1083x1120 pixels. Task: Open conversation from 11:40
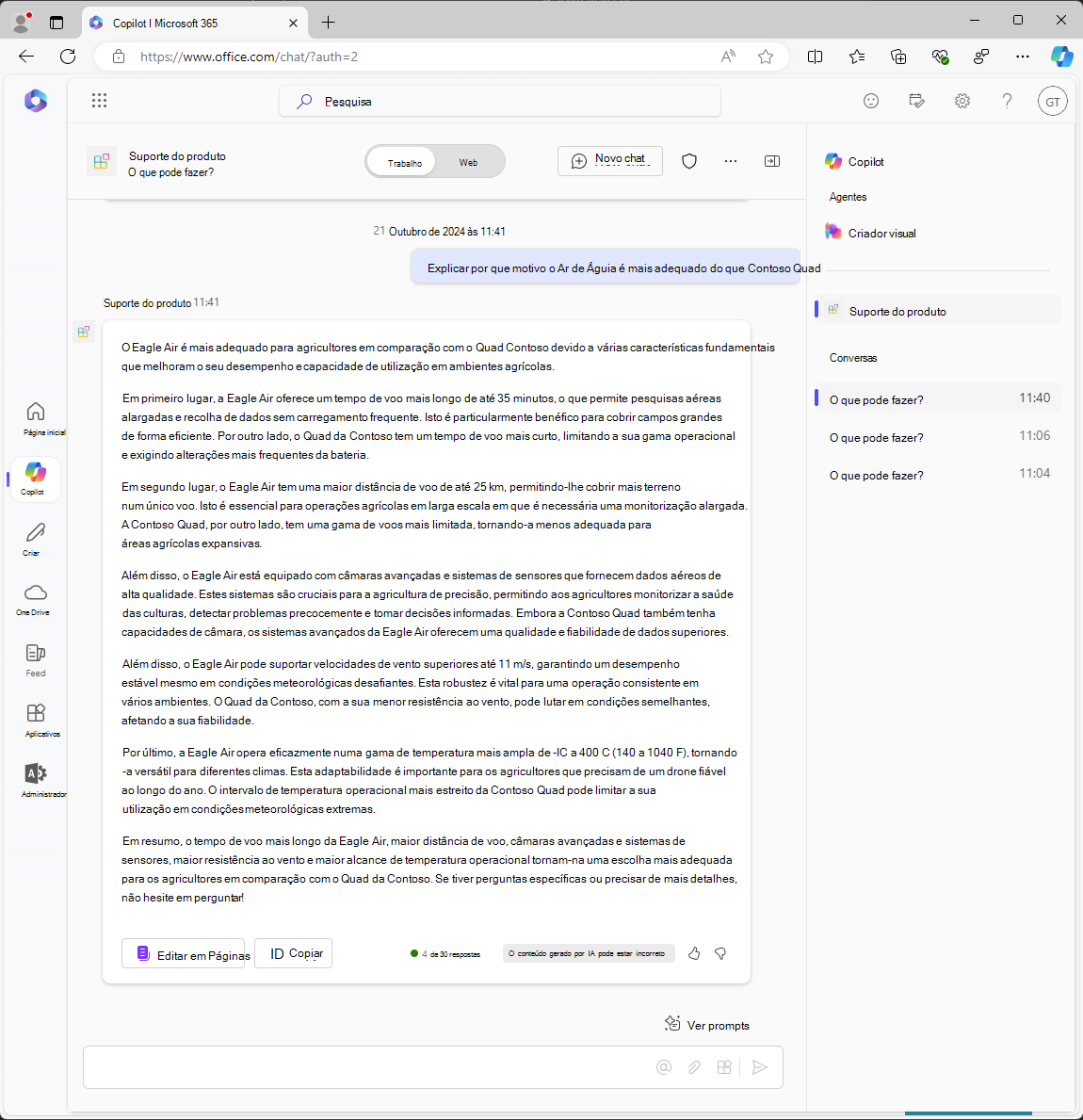pyautogui.click(x=937, y=399)
